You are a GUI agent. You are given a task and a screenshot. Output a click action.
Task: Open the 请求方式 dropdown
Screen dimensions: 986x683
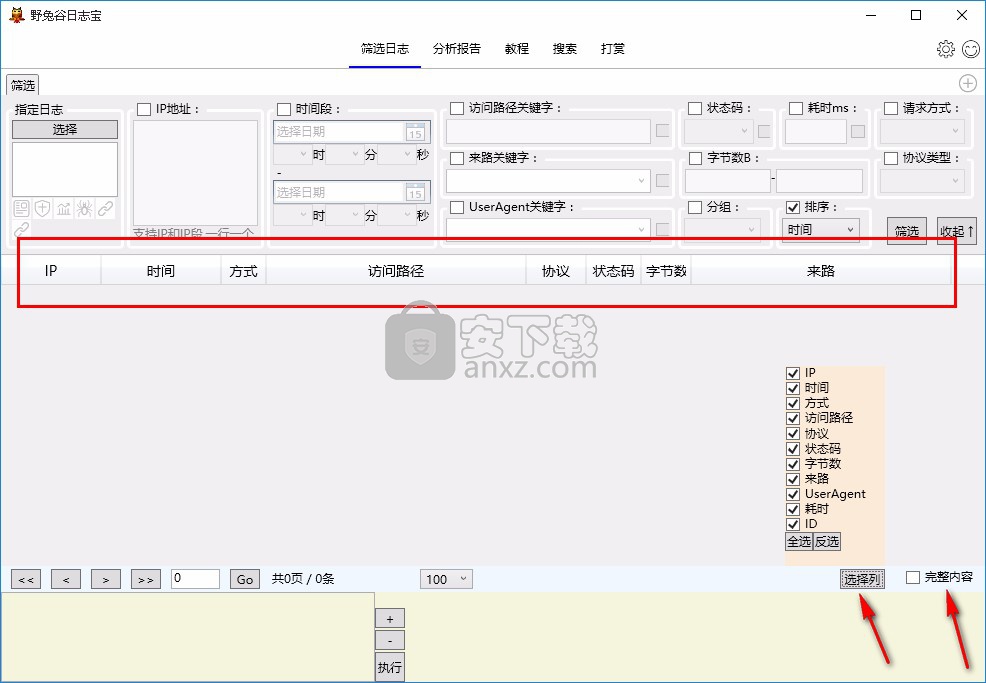click(x=922, y=131)
